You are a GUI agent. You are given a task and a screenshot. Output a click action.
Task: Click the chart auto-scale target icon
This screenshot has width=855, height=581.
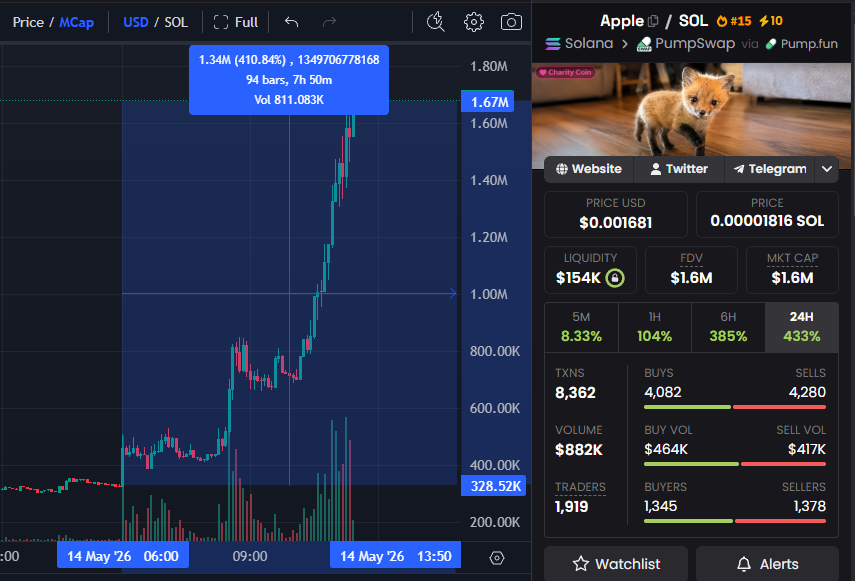pyautogui.click(x=497, y=558)
